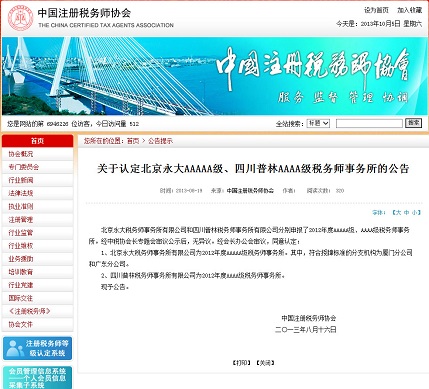Click the source 中国注册税务师协会 in the article meta
The height and width of the screenshot is (389, 429).
pos(250,191)
